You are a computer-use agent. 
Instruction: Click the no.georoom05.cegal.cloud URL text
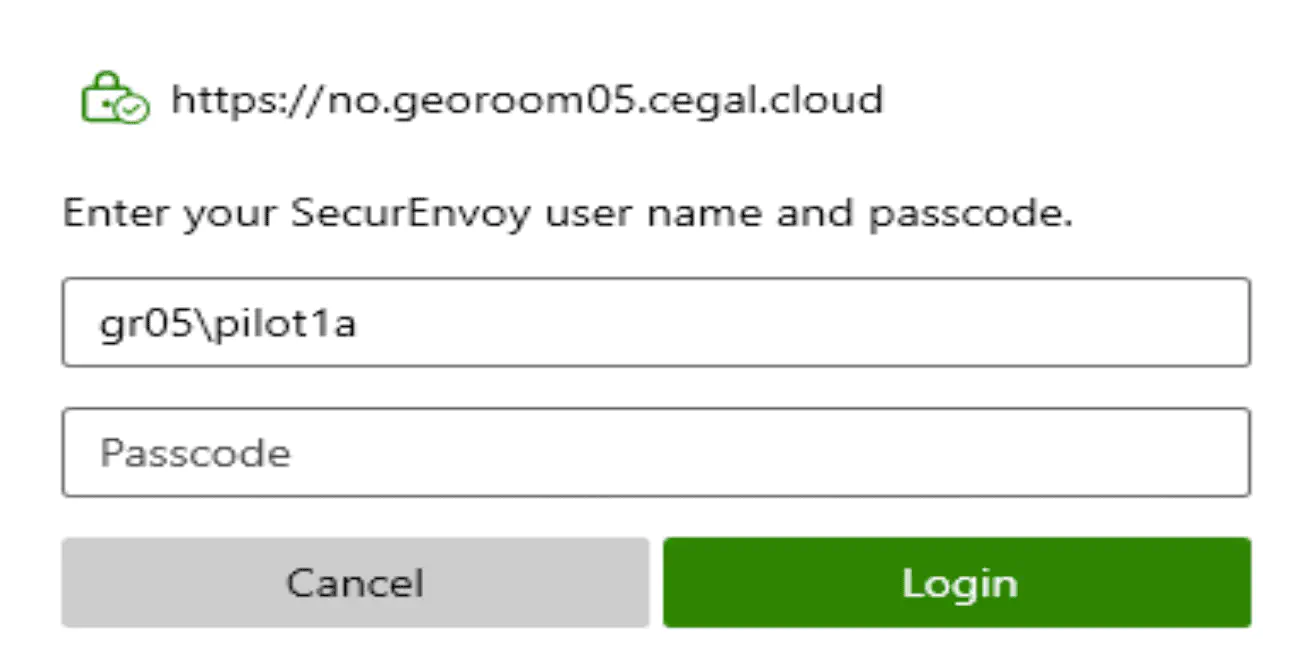point(527,99)
